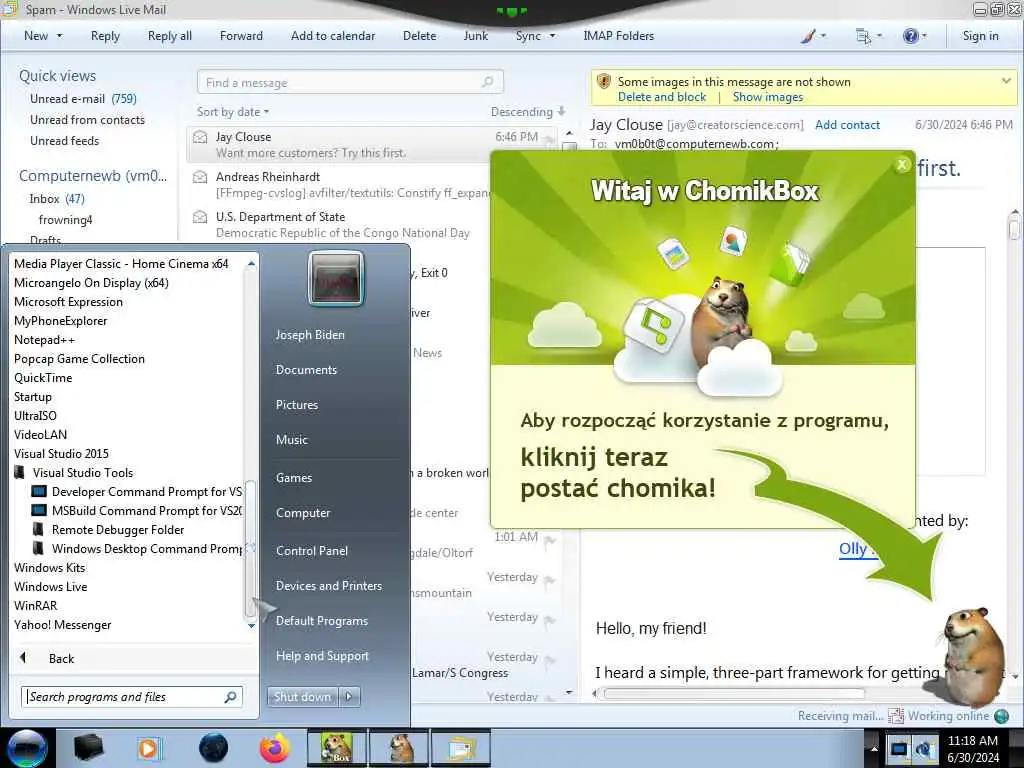The image size is (1024, 768).
Task: Click Junk in the toolbar
Action: pos(475,36)
